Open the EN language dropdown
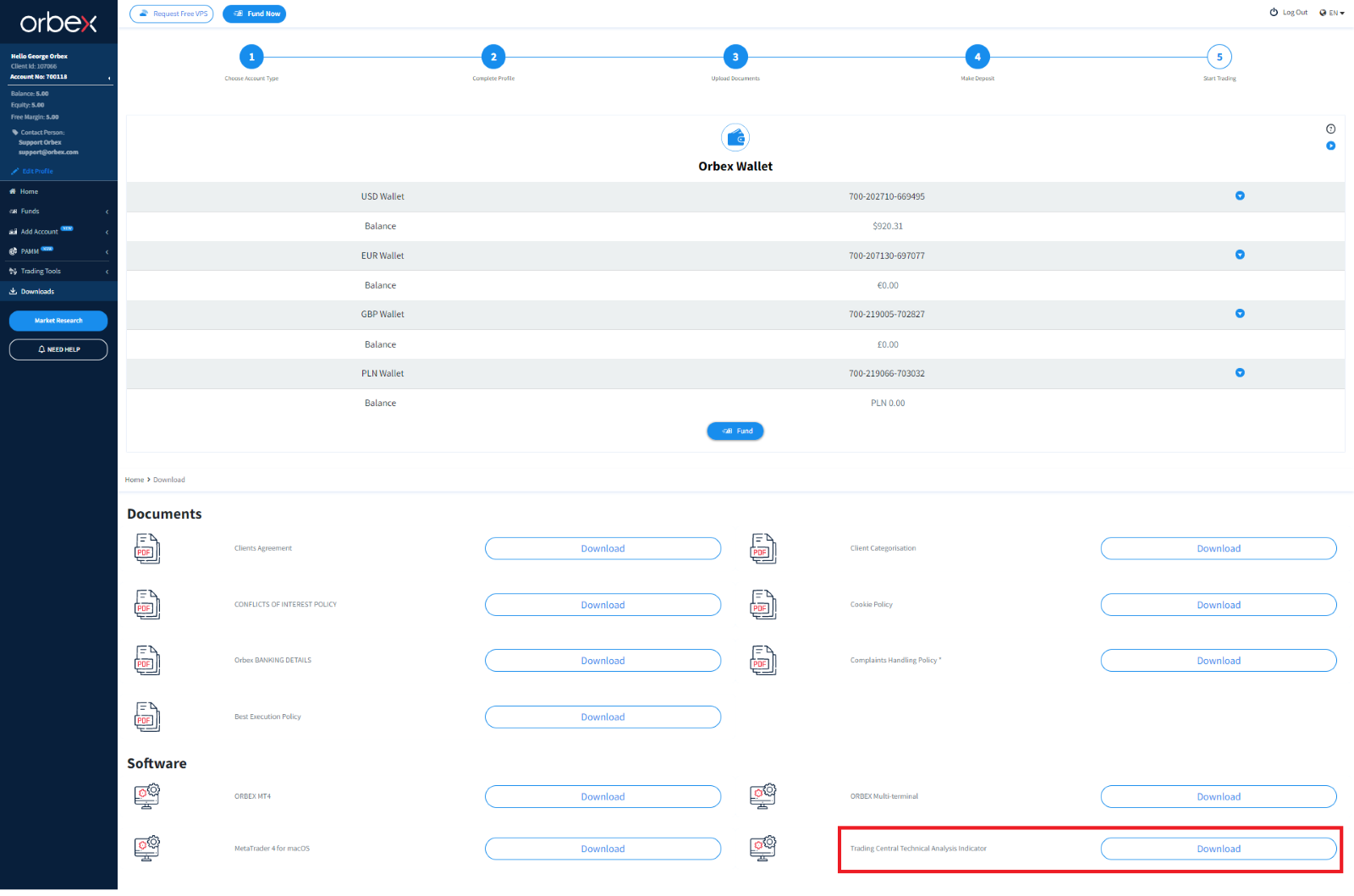 (1332, 13)
